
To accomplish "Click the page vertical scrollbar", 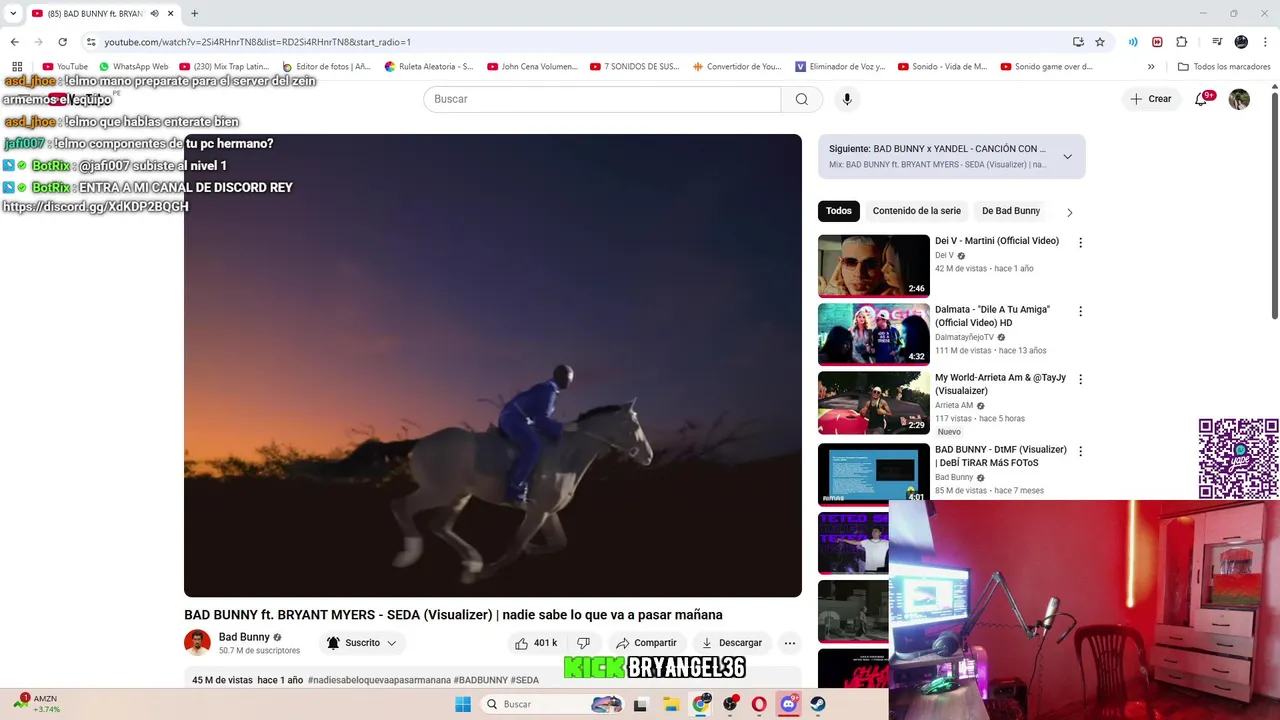I will coord(1274,205).
